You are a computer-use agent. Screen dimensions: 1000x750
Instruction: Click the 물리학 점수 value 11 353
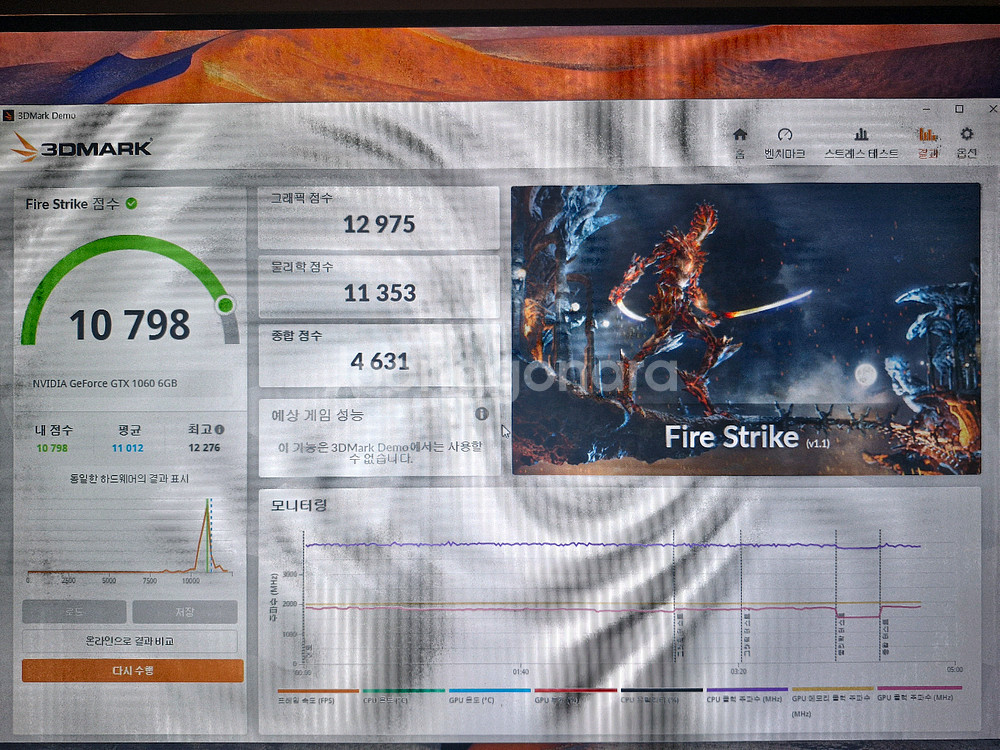(x=379, y=293)
